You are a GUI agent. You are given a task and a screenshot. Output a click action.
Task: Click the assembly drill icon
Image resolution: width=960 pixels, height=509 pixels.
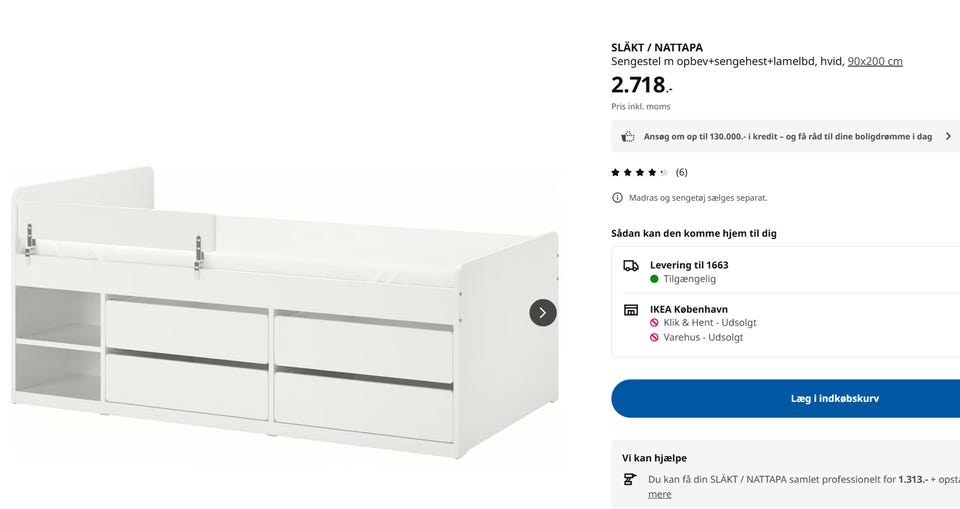pos(629,480)
